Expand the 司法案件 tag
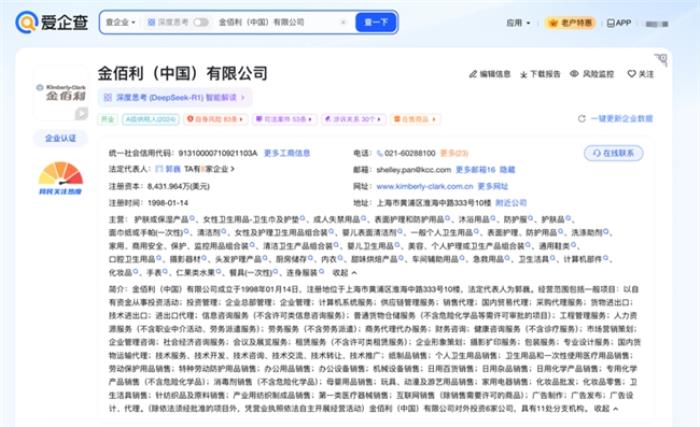Screen dimensions: 700x427 point(284,119)
